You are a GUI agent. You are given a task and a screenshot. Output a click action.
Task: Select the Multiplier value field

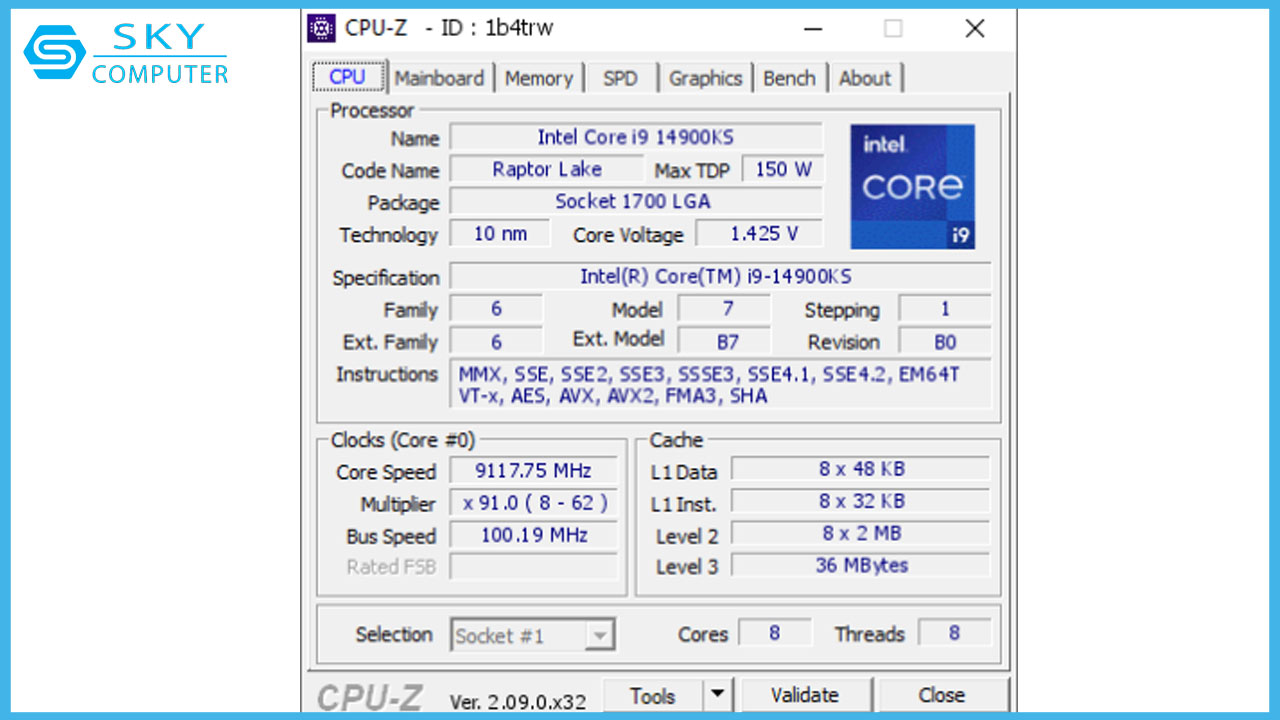pos(534,503)
